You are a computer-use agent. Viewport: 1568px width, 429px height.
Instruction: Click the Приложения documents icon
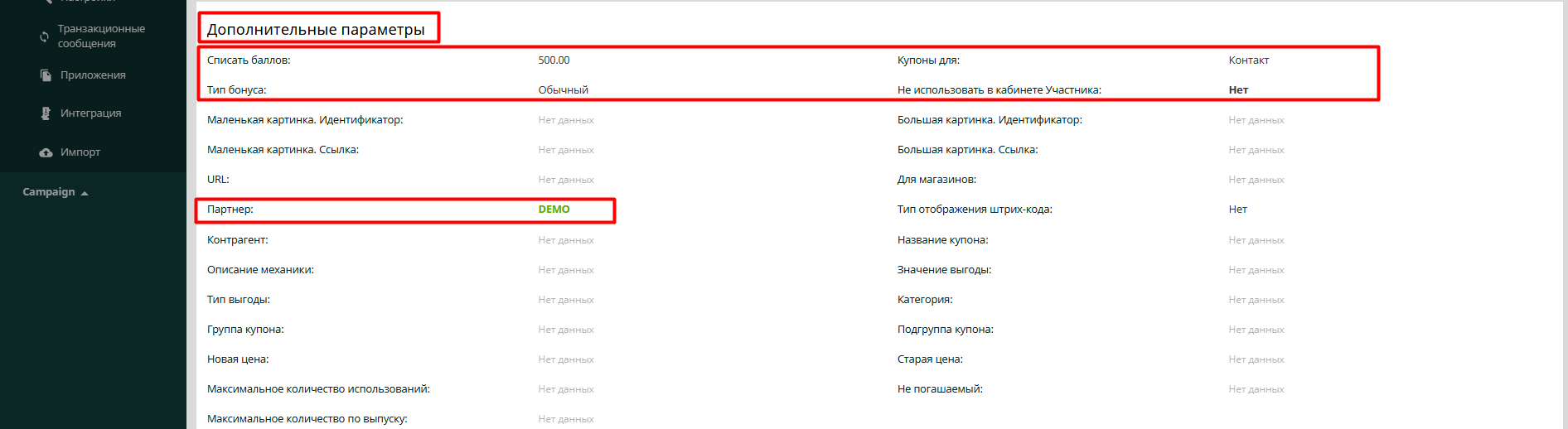[46, 75]
